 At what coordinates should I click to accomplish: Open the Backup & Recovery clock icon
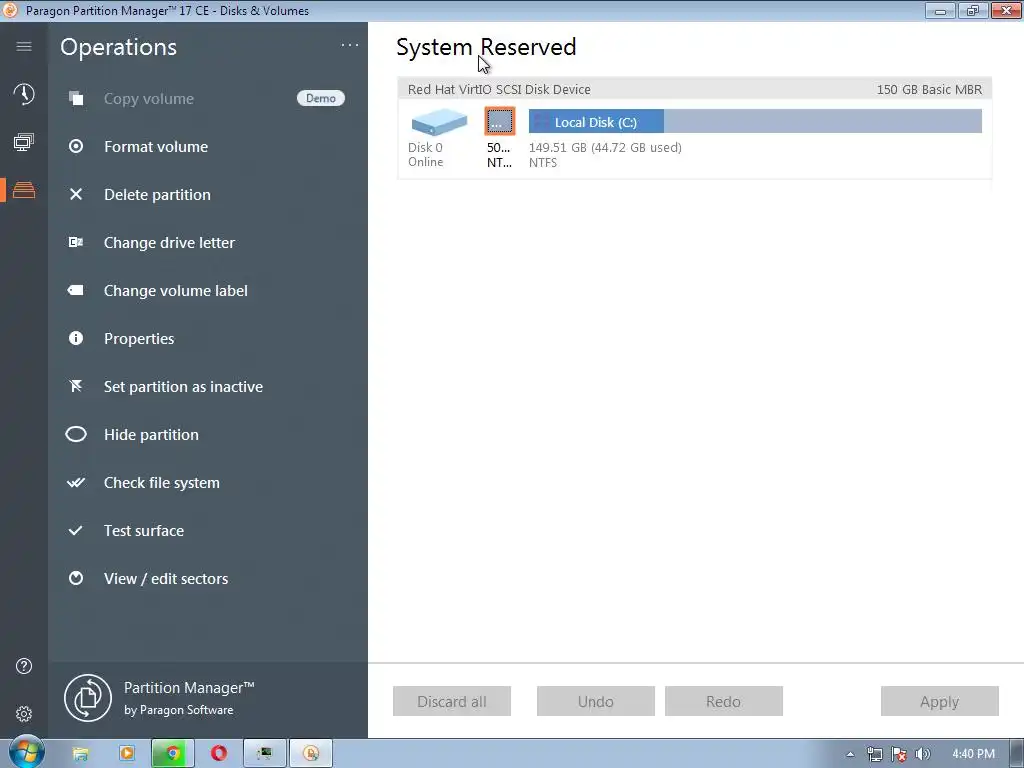pos(24,94)
